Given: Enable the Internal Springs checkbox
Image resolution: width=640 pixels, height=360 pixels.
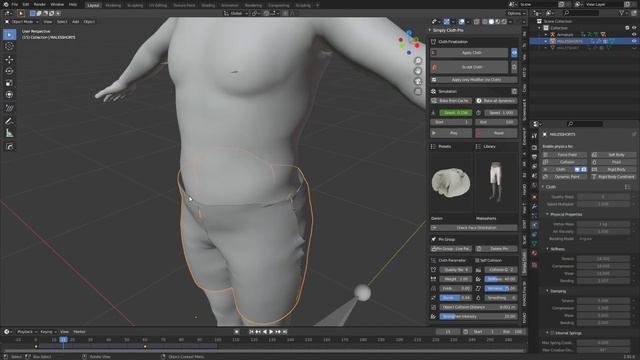Looking at the screenshot, I should click(552, 333).
